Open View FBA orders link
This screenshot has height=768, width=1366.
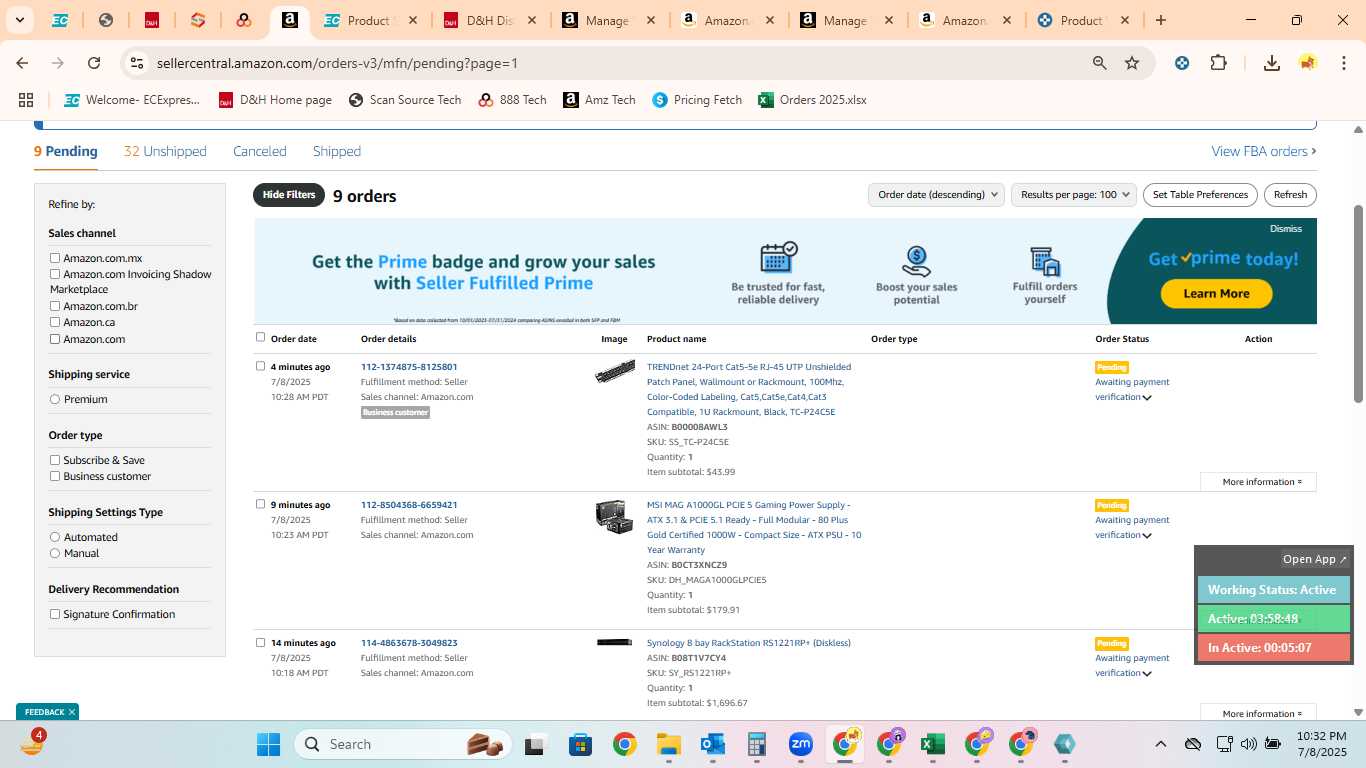[x=1264, y=151]
